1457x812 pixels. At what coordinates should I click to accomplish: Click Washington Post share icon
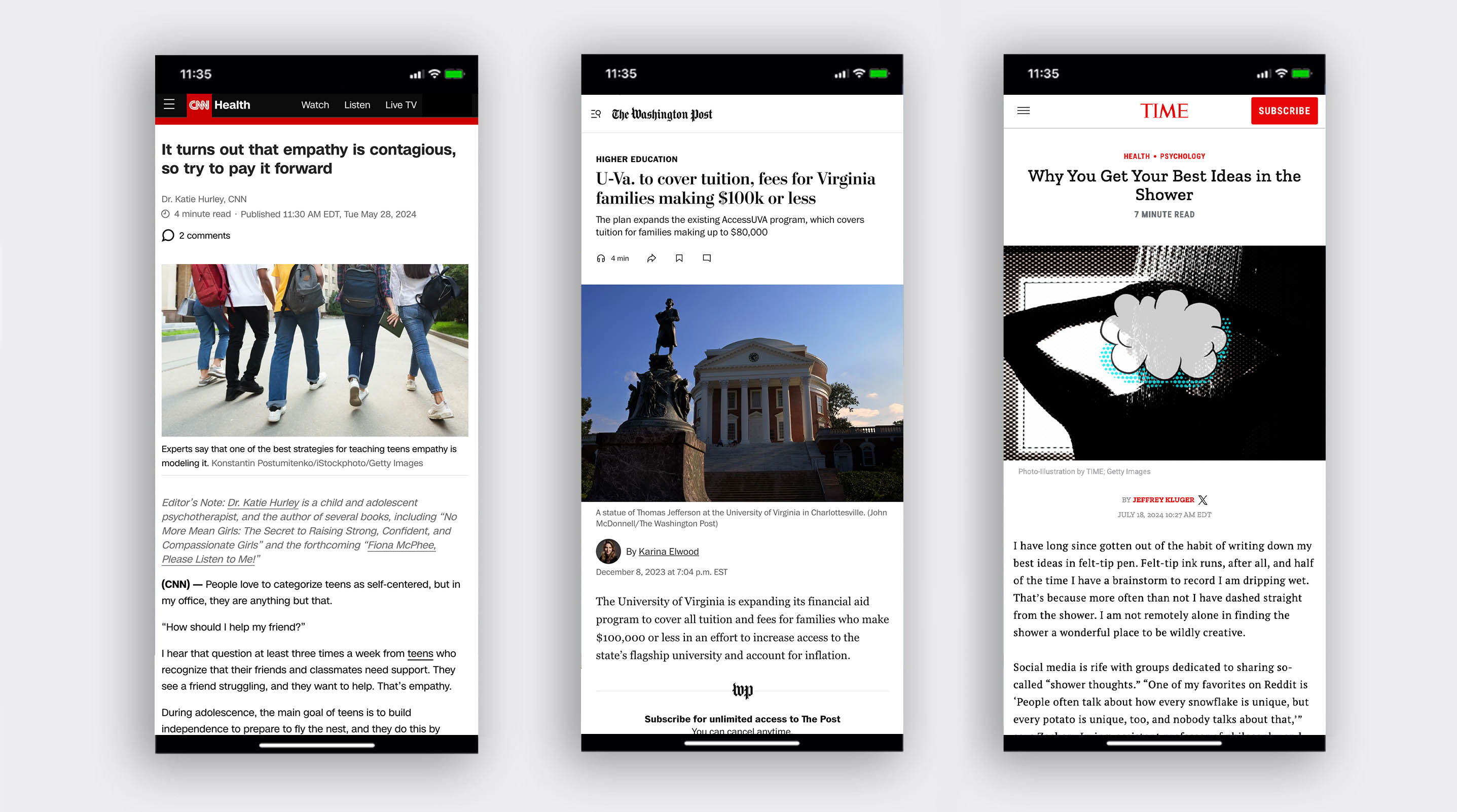pos(651,258)
